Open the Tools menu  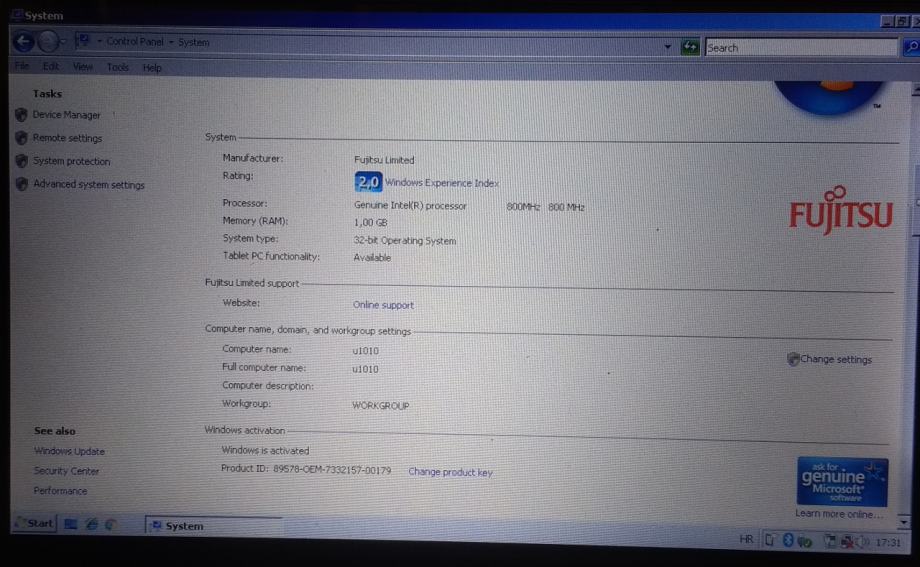pos(117,68)
